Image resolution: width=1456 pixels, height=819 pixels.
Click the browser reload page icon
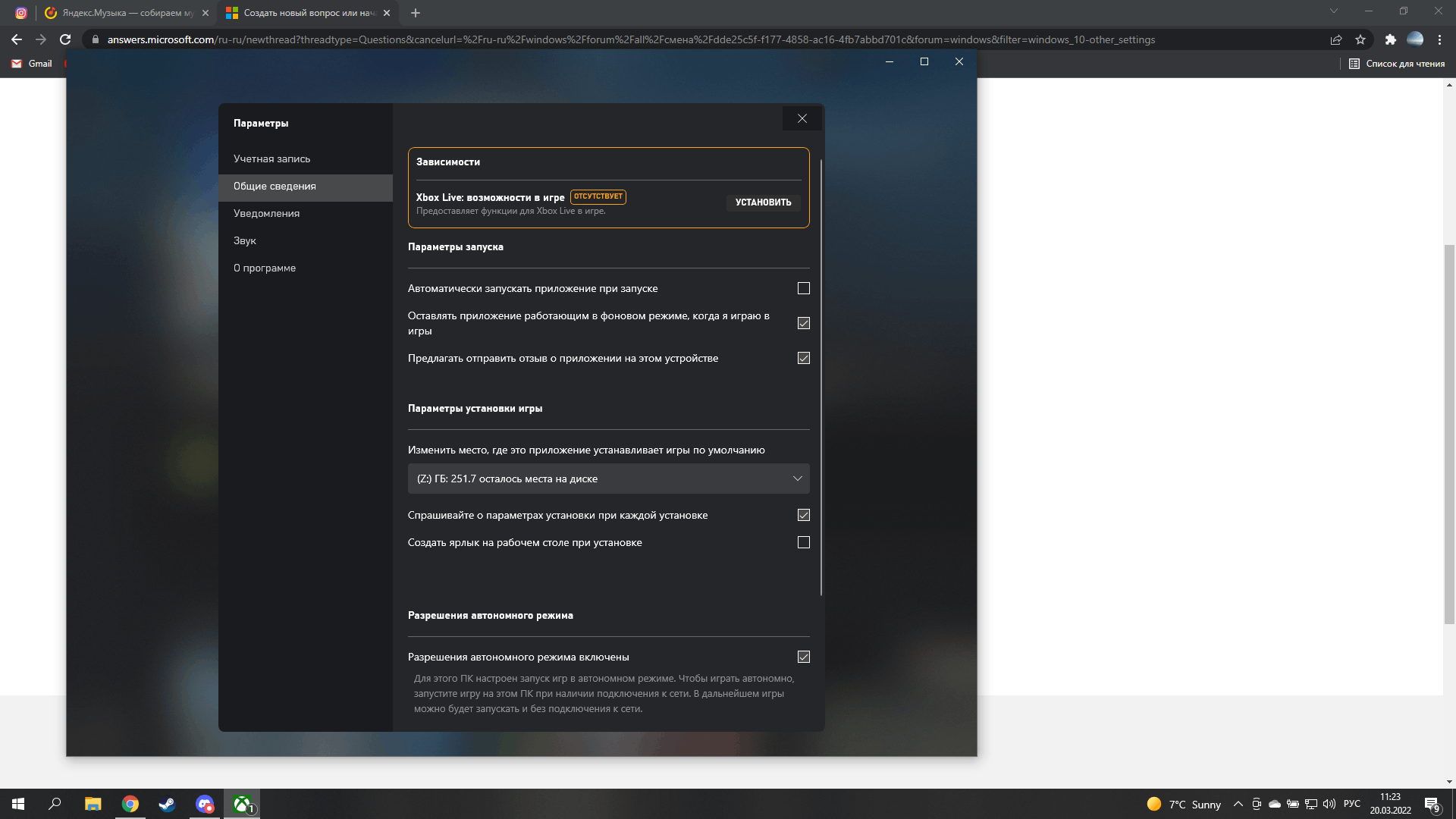[65, 39]
